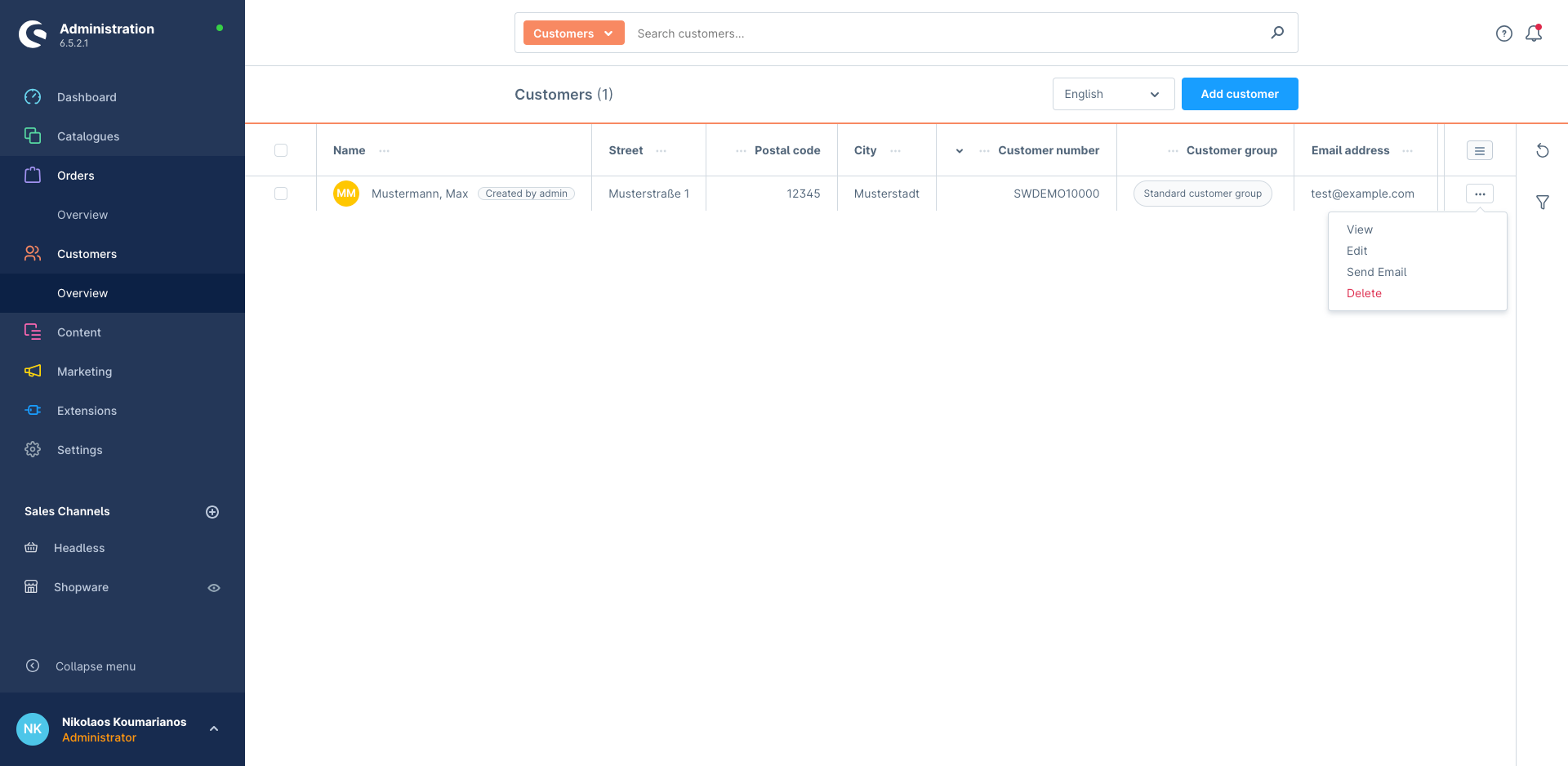Click the Sales Channels heading
Viewport: 1568px width, 766px height.
(67, 511)
